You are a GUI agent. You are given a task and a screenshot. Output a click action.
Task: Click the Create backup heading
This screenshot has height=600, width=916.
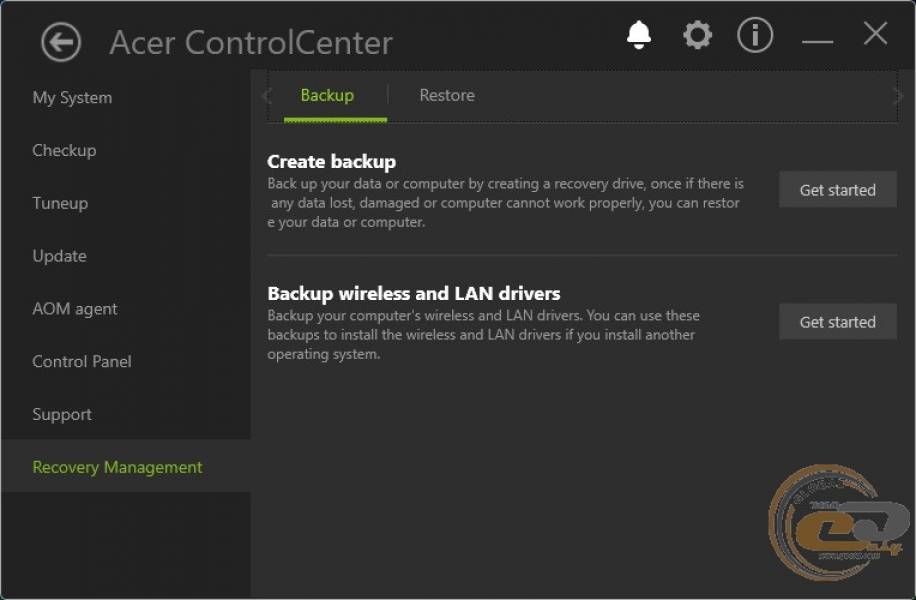331,162
